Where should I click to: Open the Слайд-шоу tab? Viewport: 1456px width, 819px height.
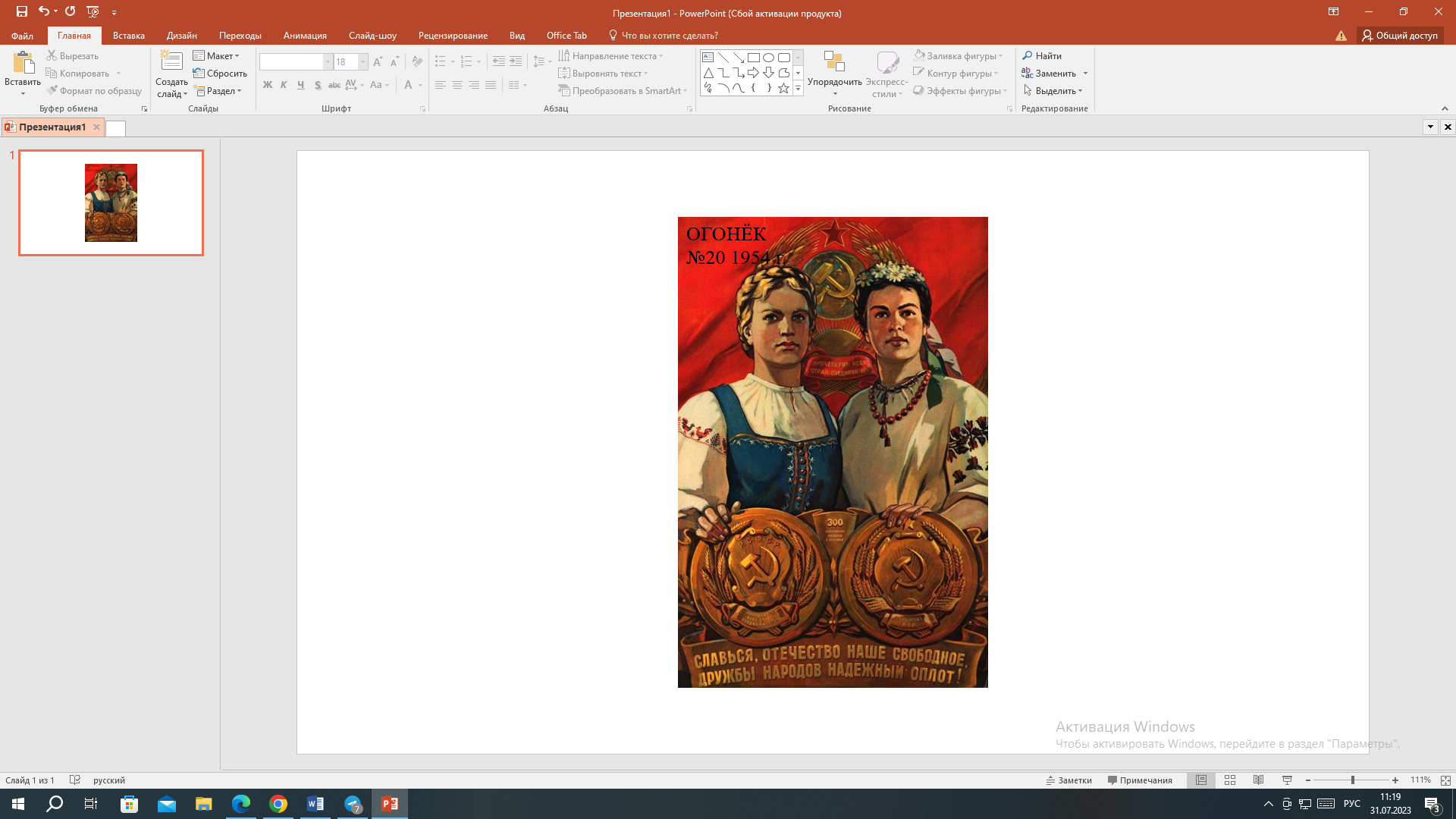[372, 36]
